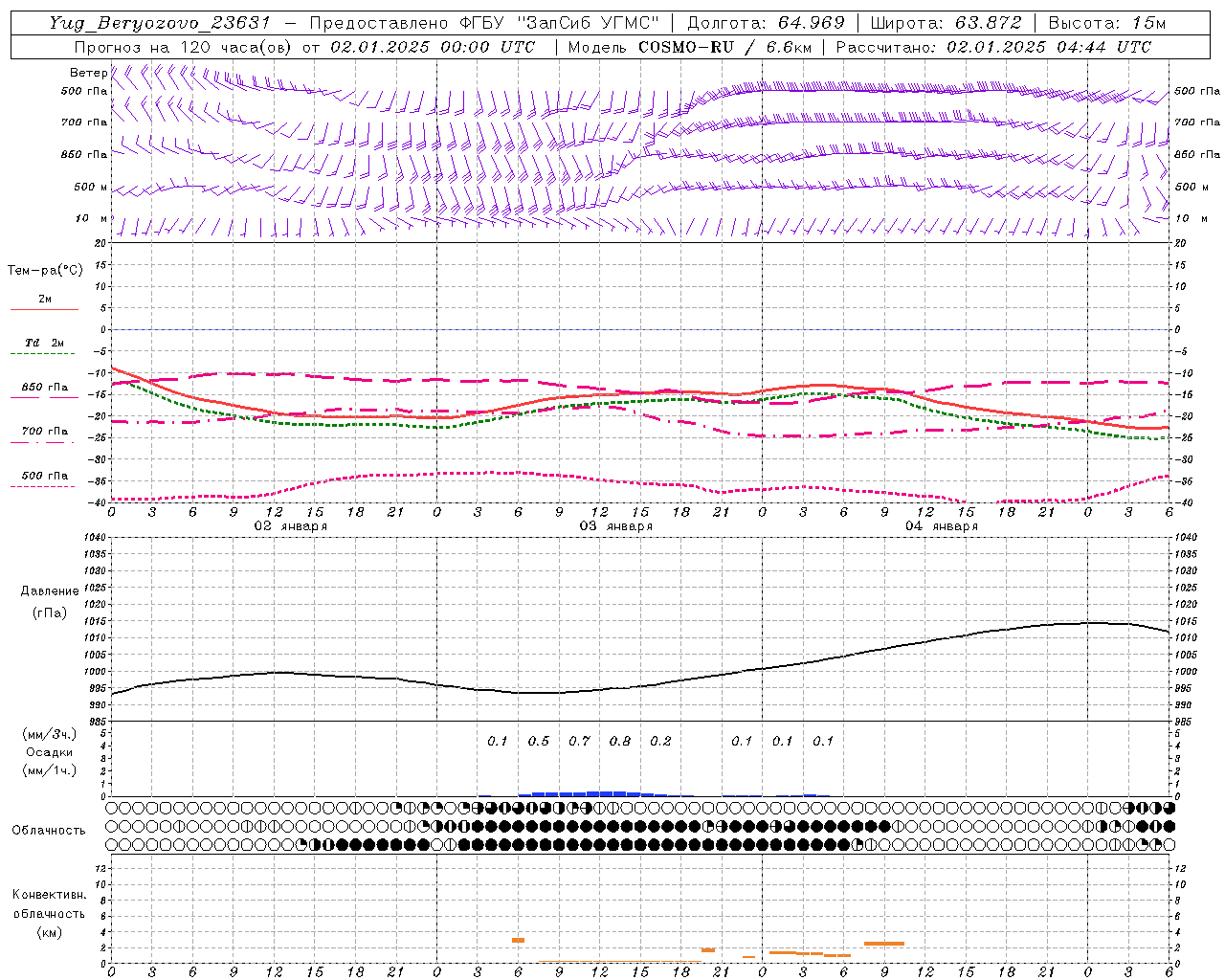Click the 04 января date label

coord(941,526)
